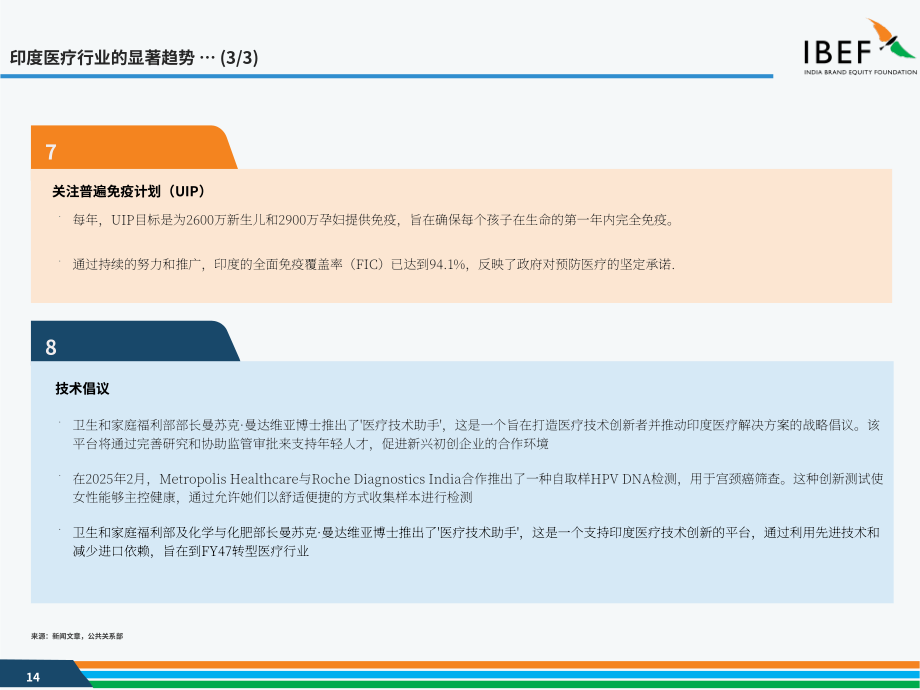920x690 pixels.
Task: Select the slide title 印度医疗行业的显著趋势 (3/3)
Action: pos(134,58)
